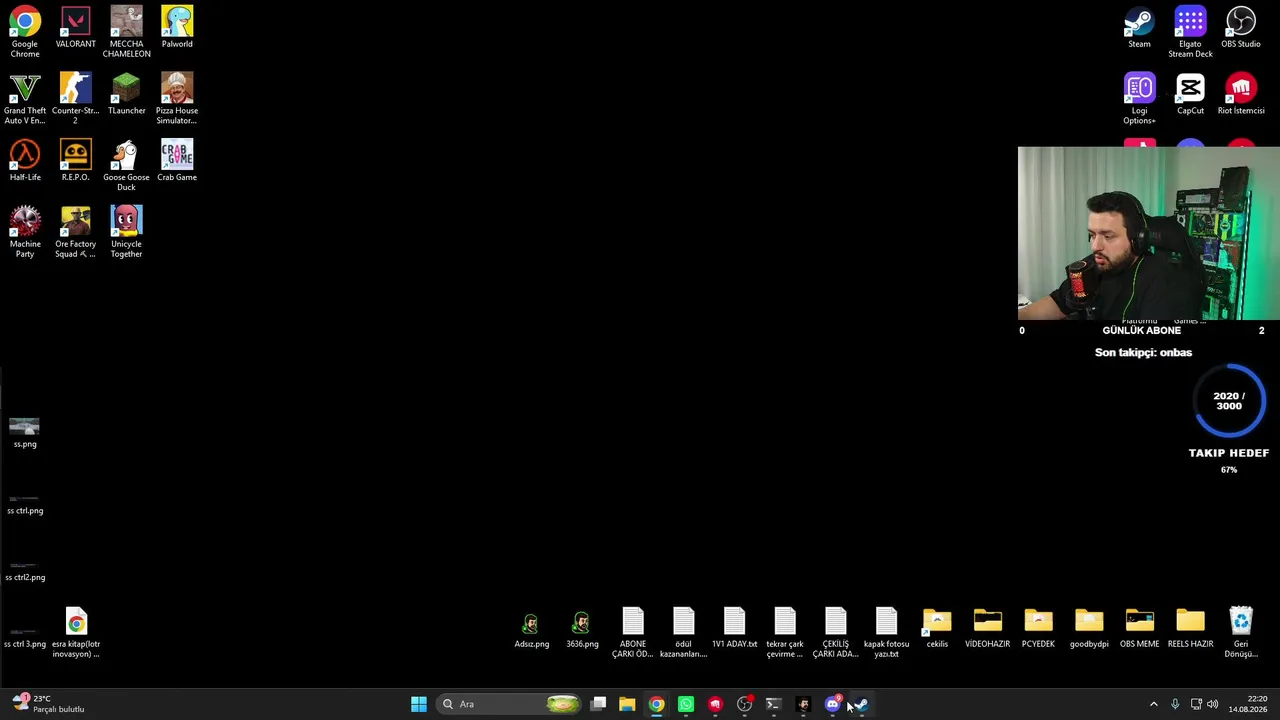Select the tekrar çark çevirme text file
Image resolution: width=1280 pixels, height=720 pixels.
[785, 633]
